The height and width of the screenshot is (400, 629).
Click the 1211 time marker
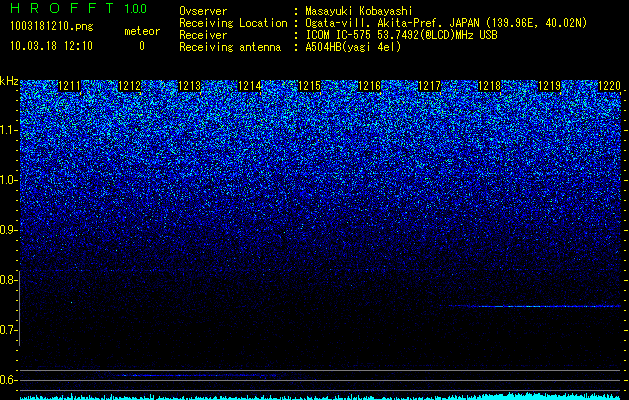point(69,86)
